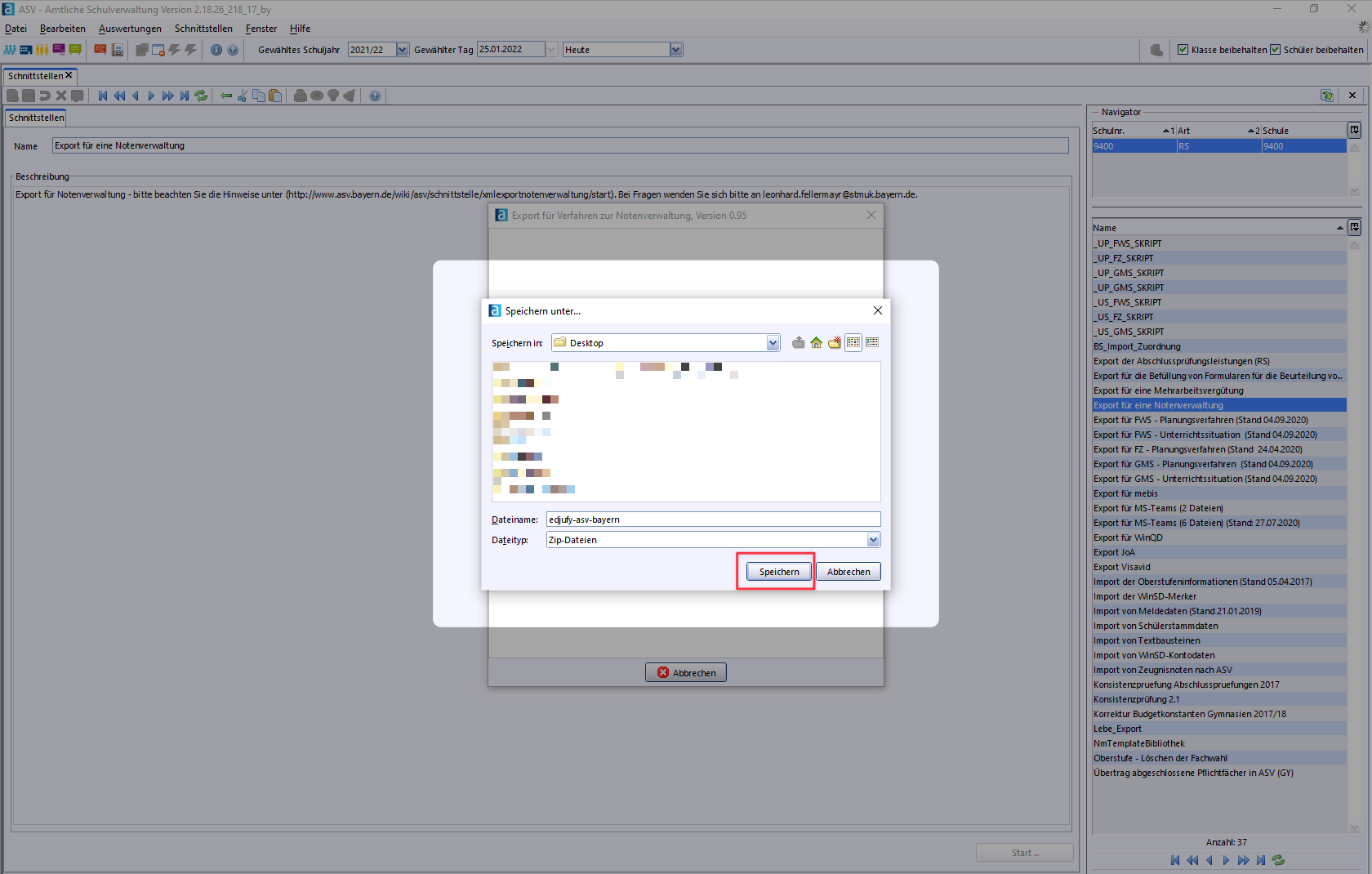Screen dimensions: 1372x874
Task: Go up one folder level icon
Action: click(798, 343)
